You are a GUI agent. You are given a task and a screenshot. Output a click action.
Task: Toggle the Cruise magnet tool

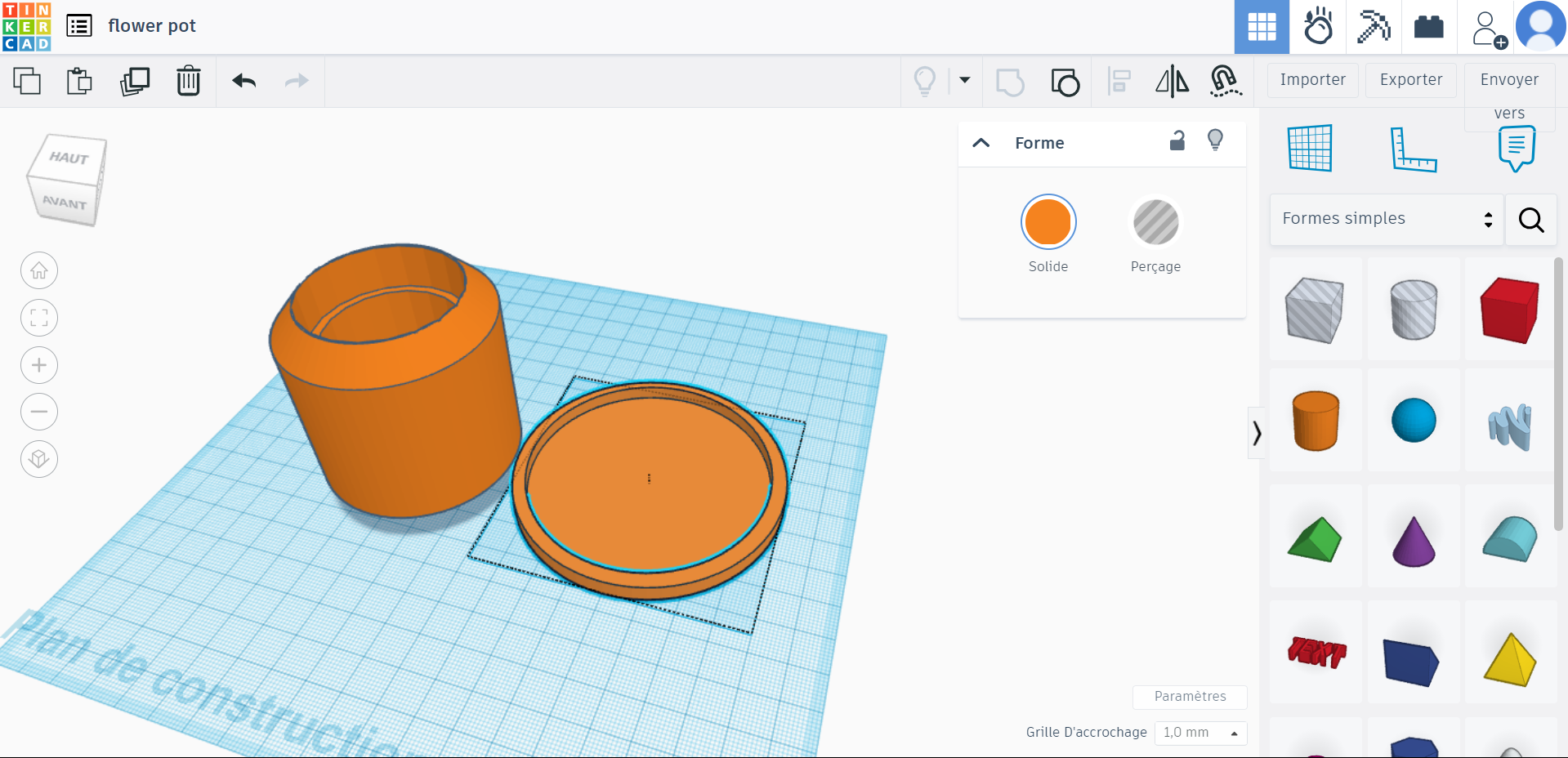click(1225, 82)
